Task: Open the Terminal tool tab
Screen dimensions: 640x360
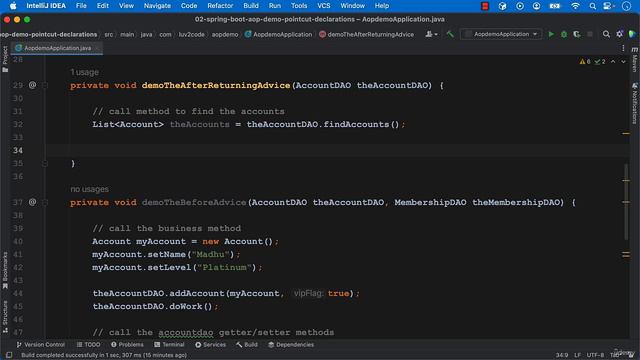Action: (169, 344)
